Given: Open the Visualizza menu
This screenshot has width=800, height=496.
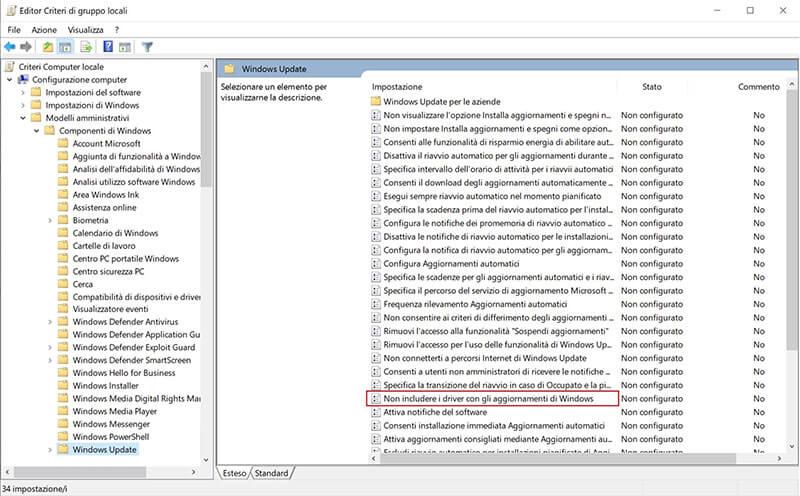Looking at the screenshot, I should pyautogui.click(x=85, y=30).
